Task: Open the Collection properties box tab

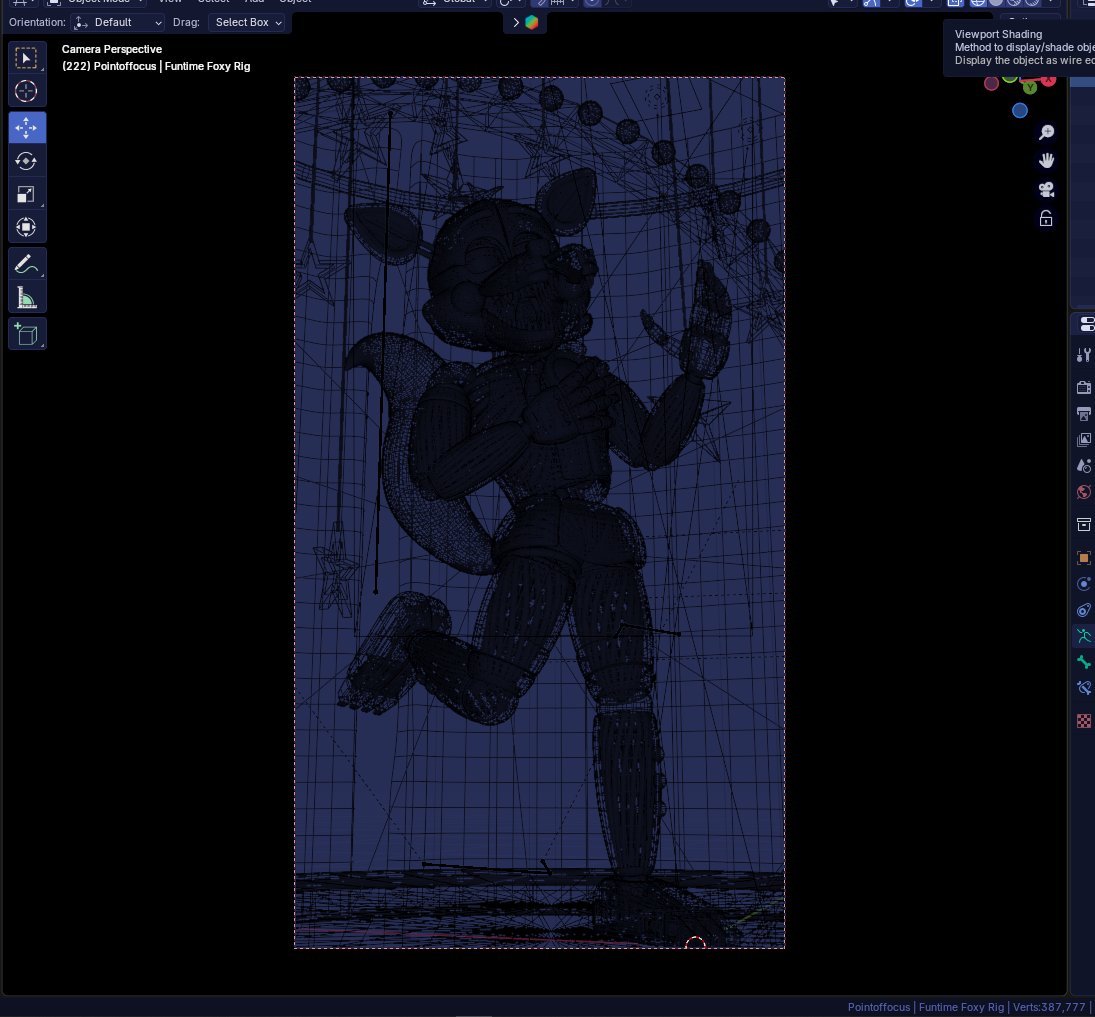Action: click(1084, 525)
